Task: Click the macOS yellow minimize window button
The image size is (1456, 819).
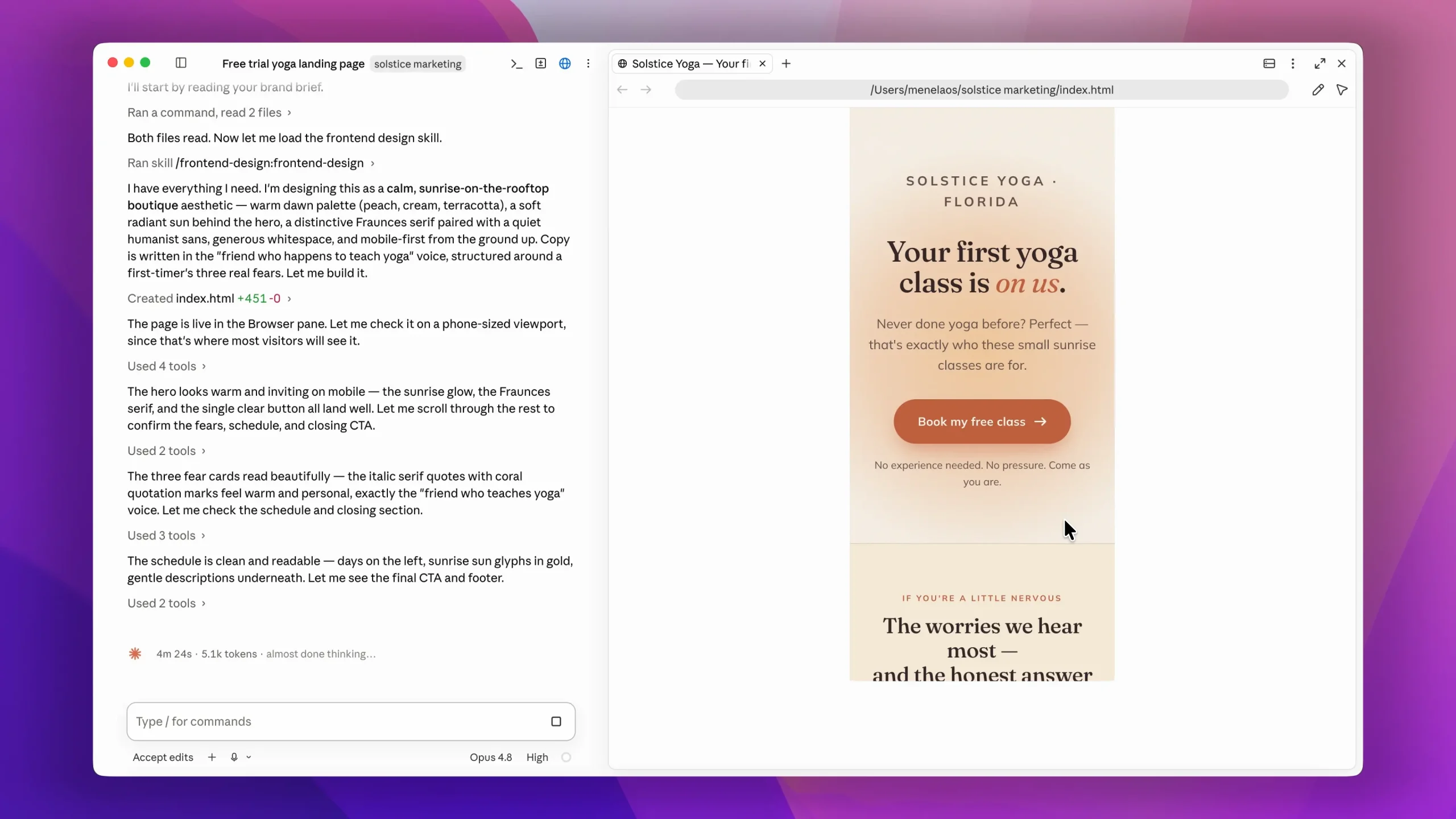Action: [129, 63]
